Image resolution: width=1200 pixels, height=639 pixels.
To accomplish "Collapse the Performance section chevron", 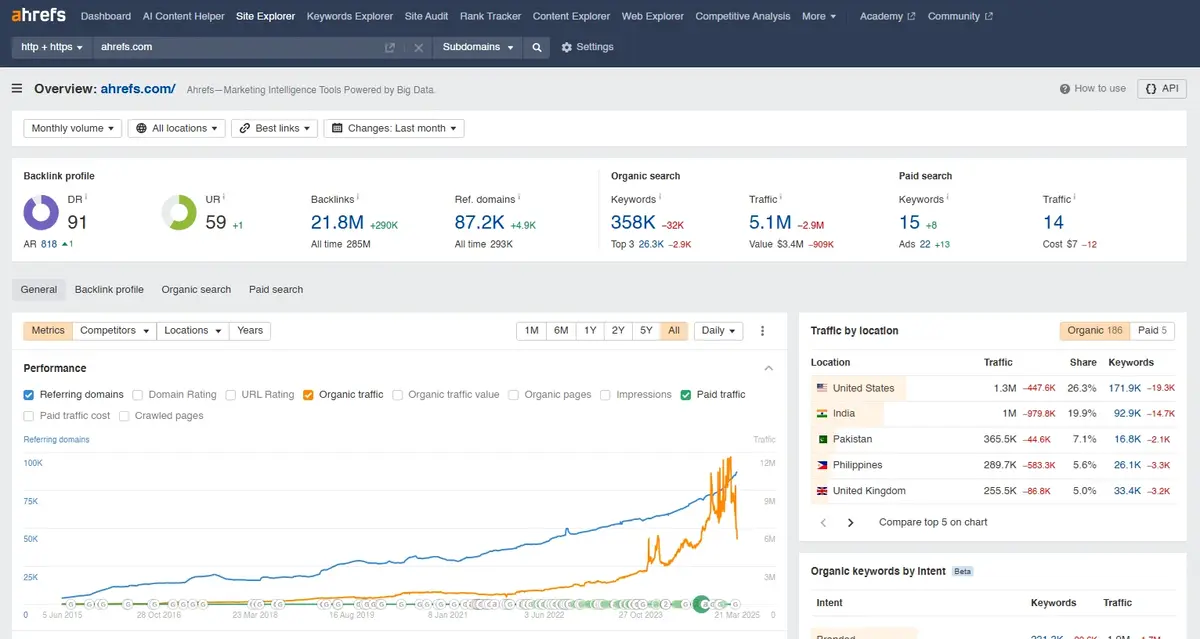I will pyautogui.click(x=769, y=368).
